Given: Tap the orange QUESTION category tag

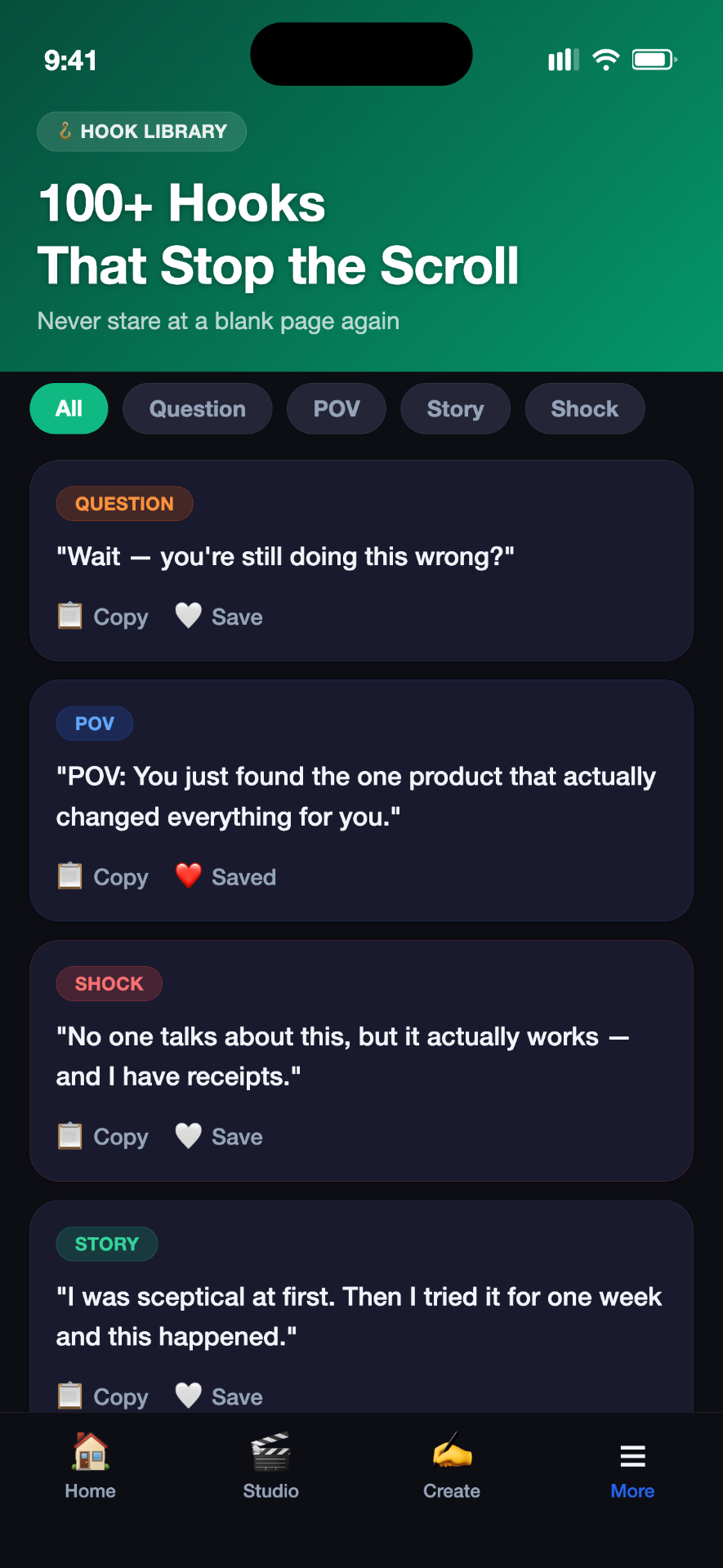Looking at the screenshot, I should (x=124, y=504).
